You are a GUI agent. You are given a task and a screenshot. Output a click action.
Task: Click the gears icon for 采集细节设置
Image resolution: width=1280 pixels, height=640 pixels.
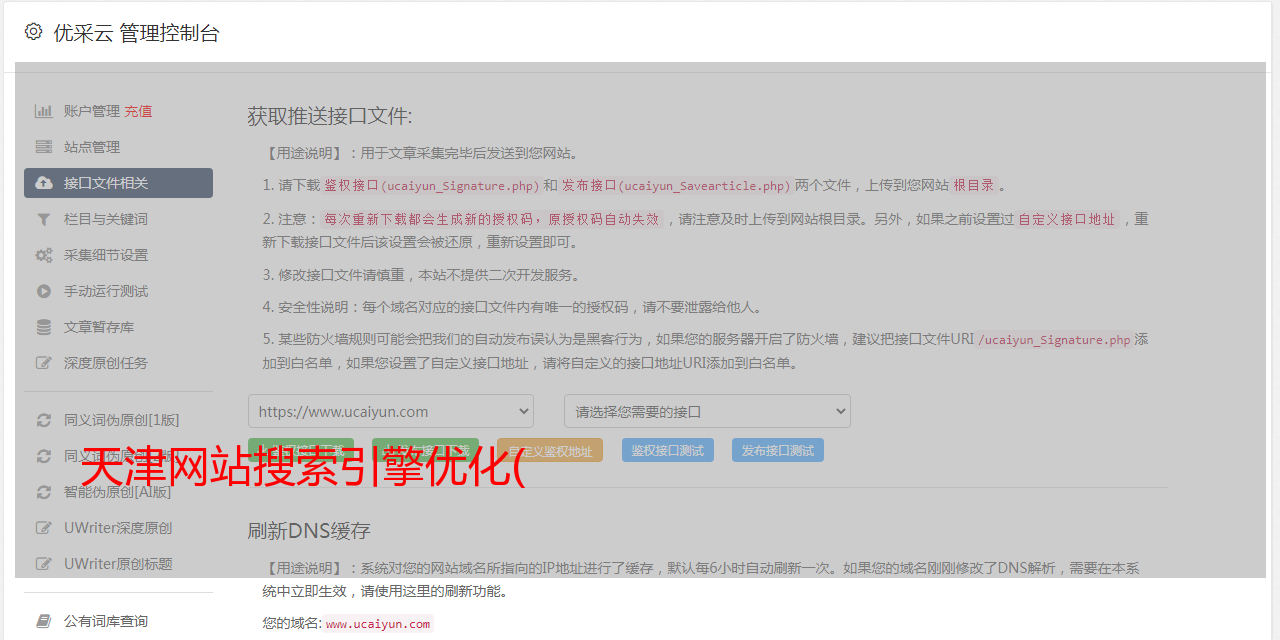(44, 255)
